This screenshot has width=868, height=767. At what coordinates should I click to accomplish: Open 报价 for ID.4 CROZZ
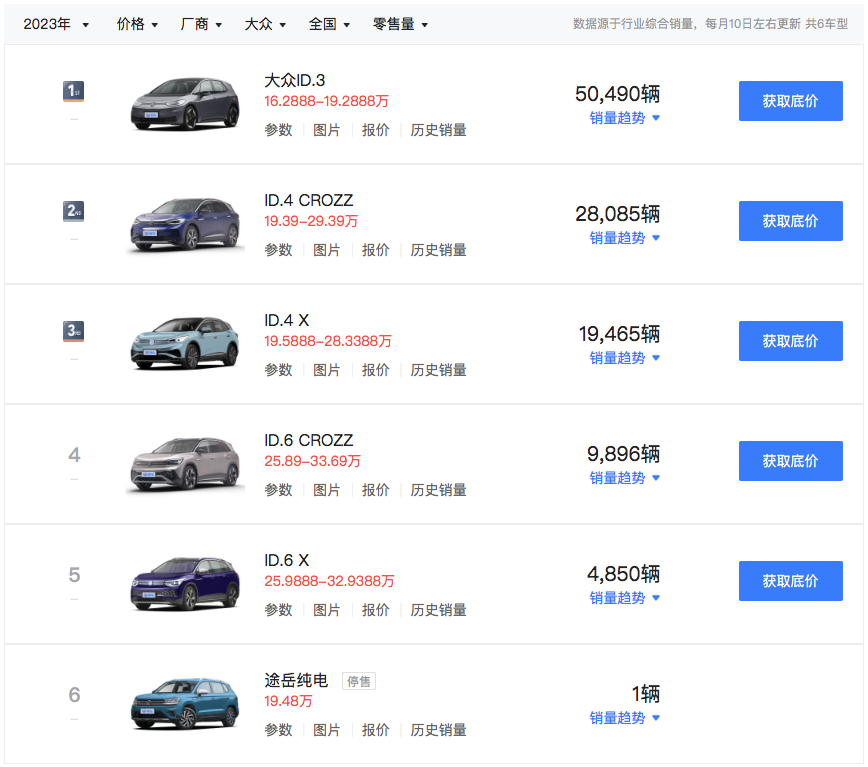coord(375,250)
